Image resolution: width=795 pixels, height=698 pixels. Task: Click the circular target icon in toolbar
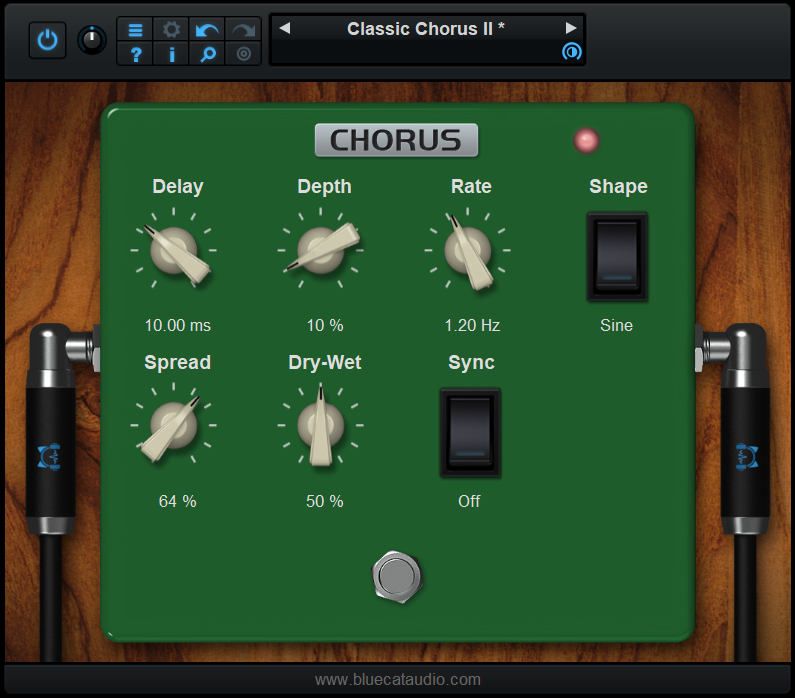243,54
